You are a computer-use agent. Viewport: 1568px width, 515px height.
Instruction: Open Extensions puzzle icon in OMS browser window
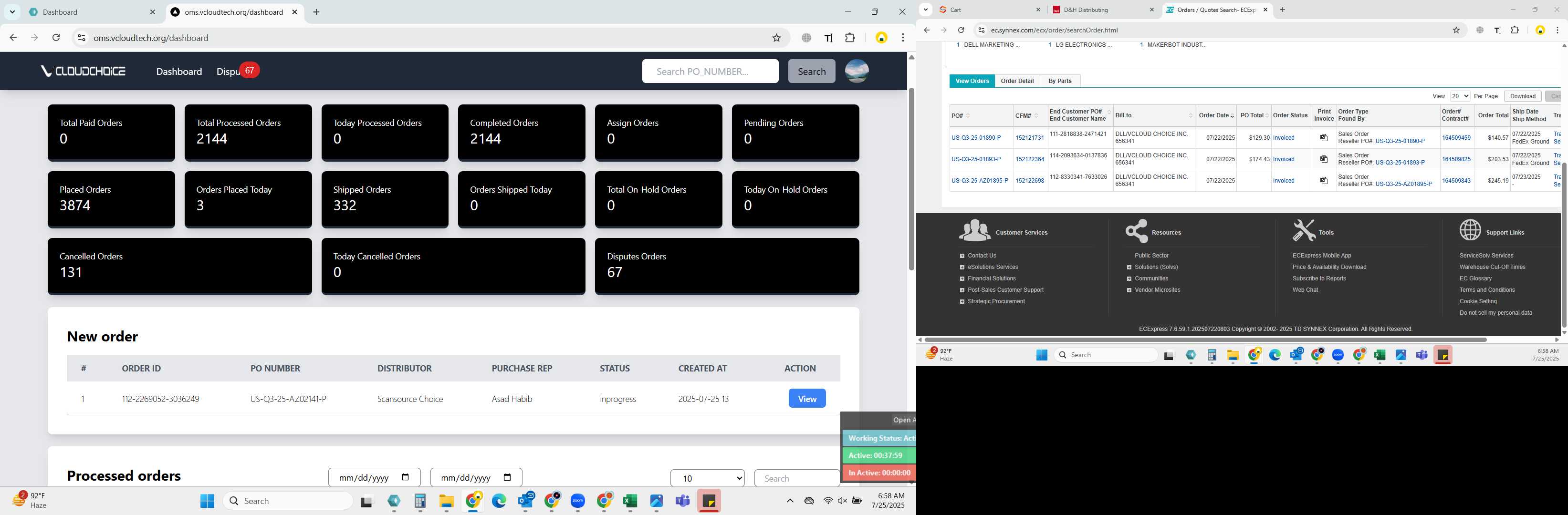[x=850, y=38]
